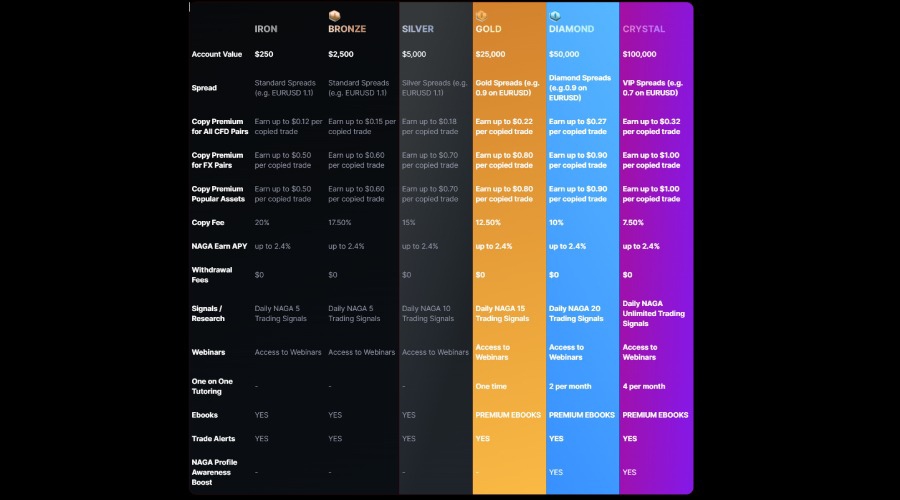Click the Withdrawal Fees row label
The image size is (900, 500).
coord(211,275)
